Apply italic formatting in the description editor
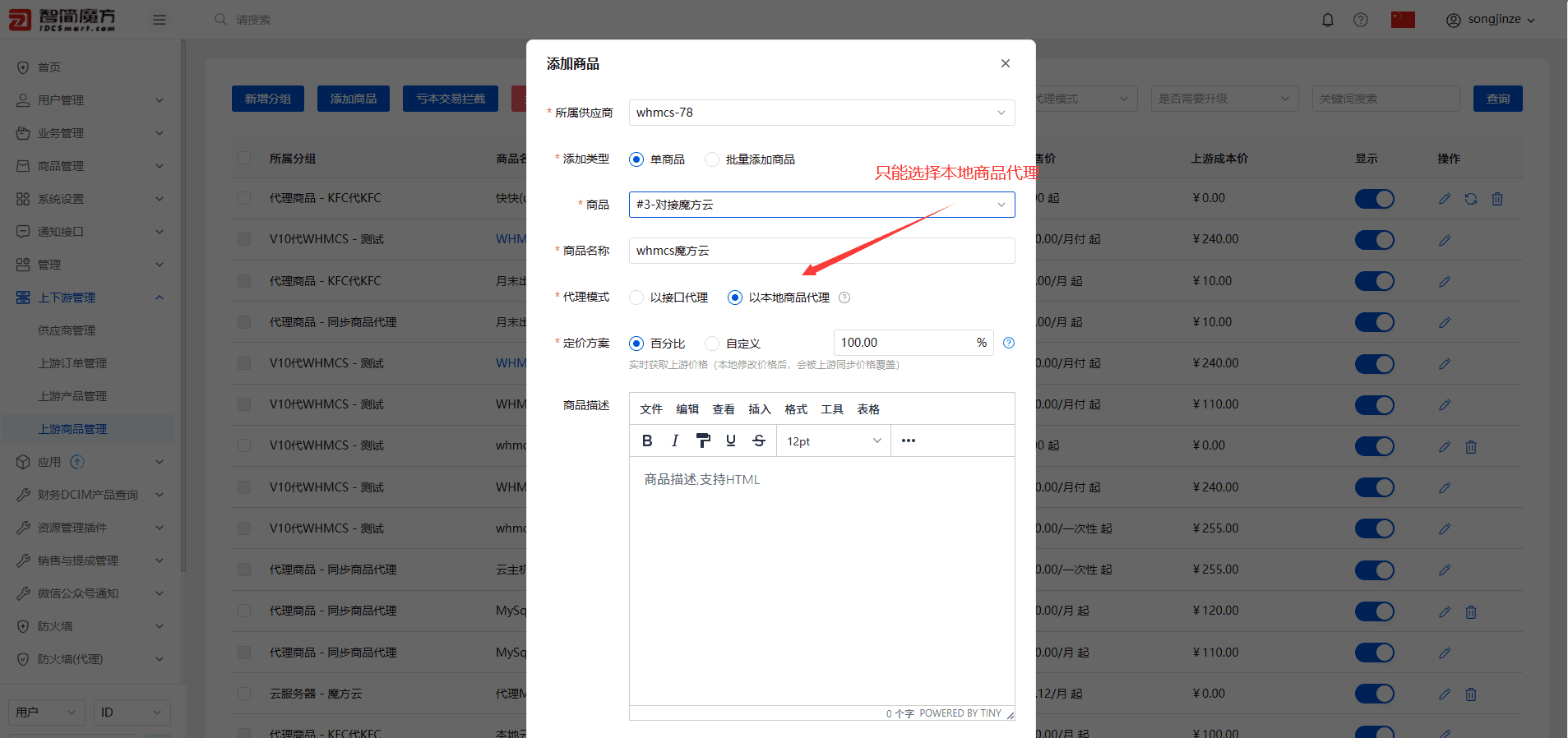This screenshot has height=738, width=1568. (675, 440)
